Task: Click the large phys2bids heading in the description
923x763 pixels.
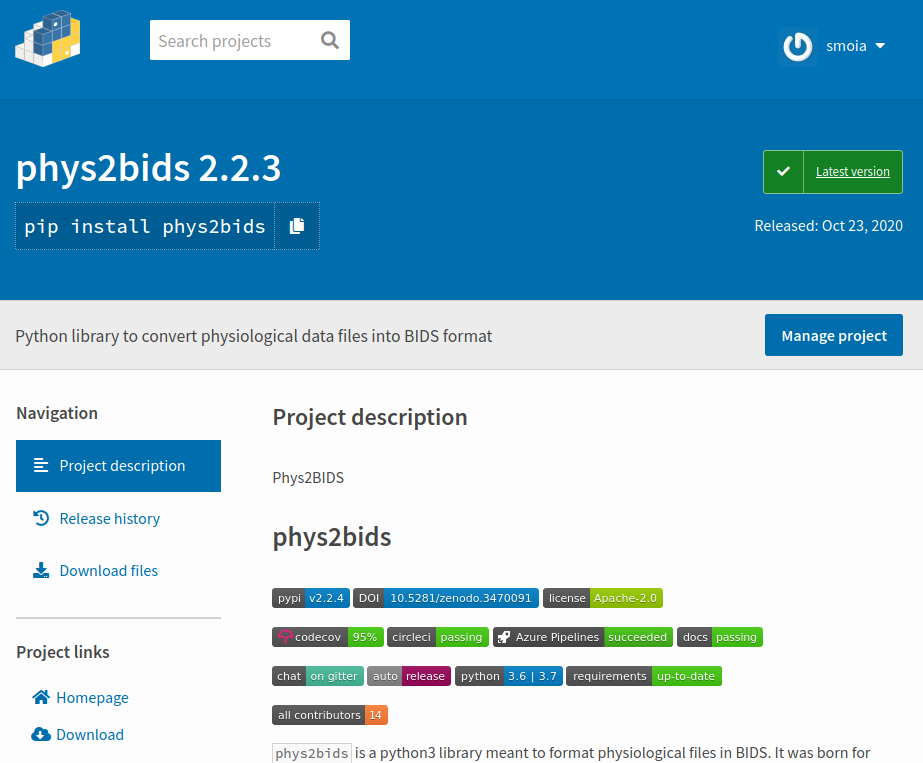Action: pos(332,538)
